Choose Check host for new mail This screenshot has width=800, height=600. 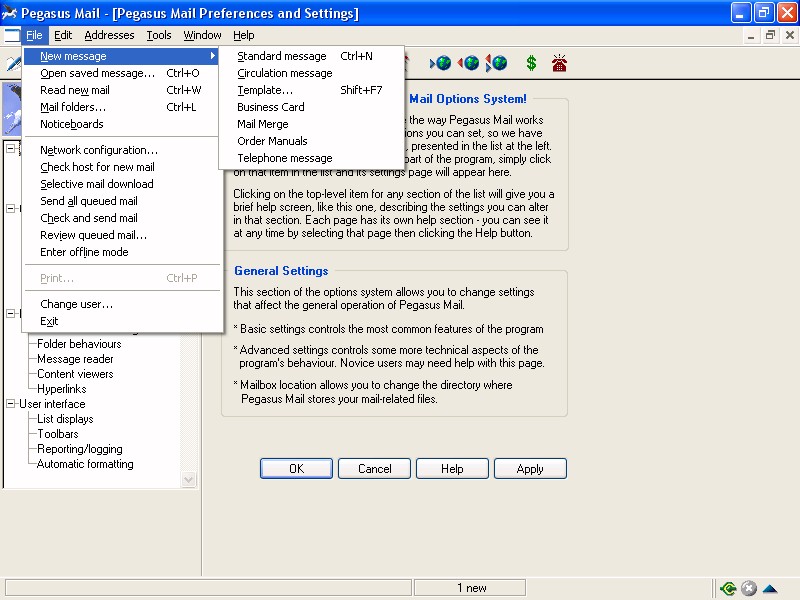122,167
